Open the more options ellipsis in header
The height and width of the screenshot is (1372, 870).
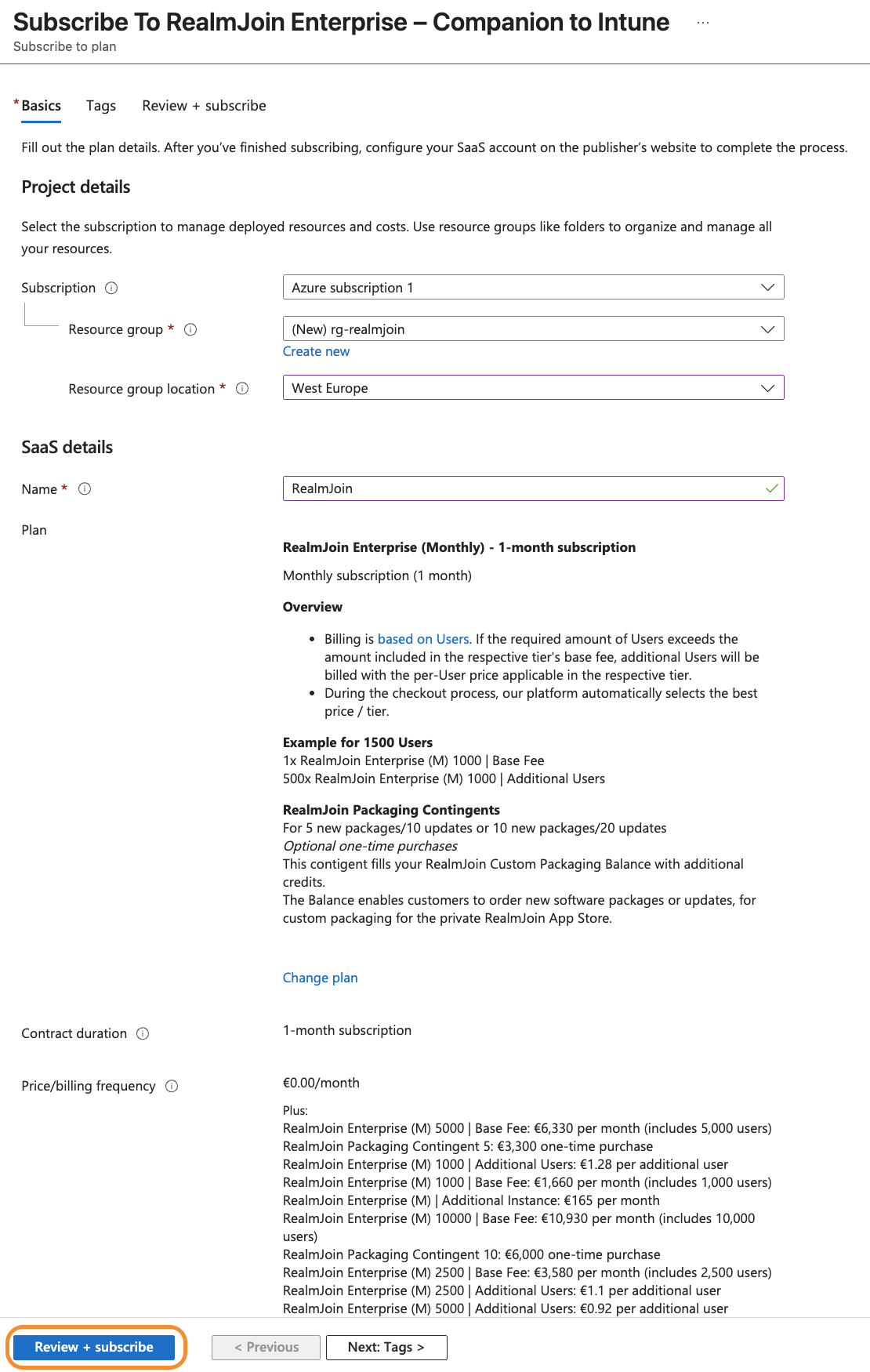pyautogui.click(x=702, y=23)
